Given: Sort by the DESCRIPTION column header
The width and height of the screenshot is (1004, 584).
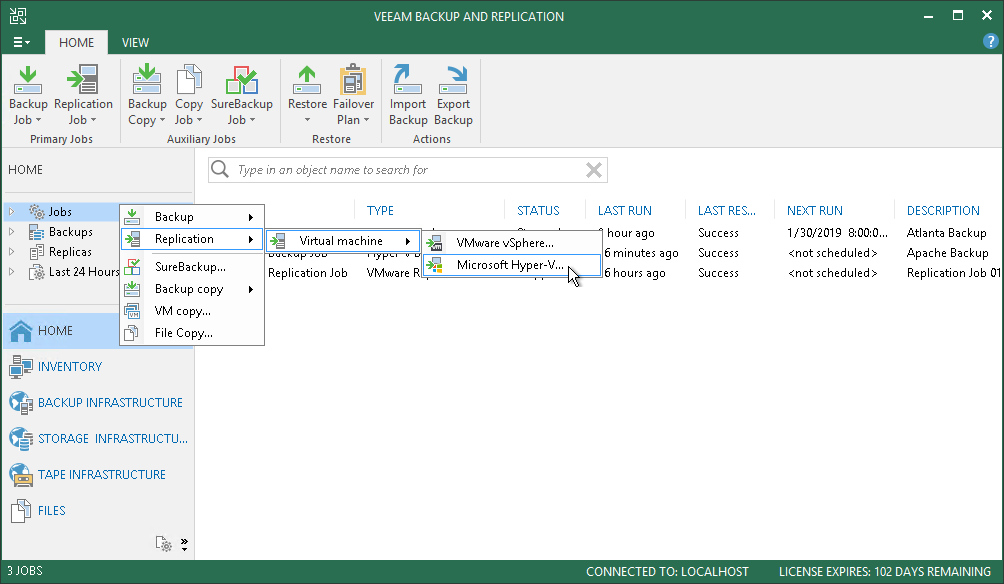Looking at the screenshot, I should (x=943, y=211).
